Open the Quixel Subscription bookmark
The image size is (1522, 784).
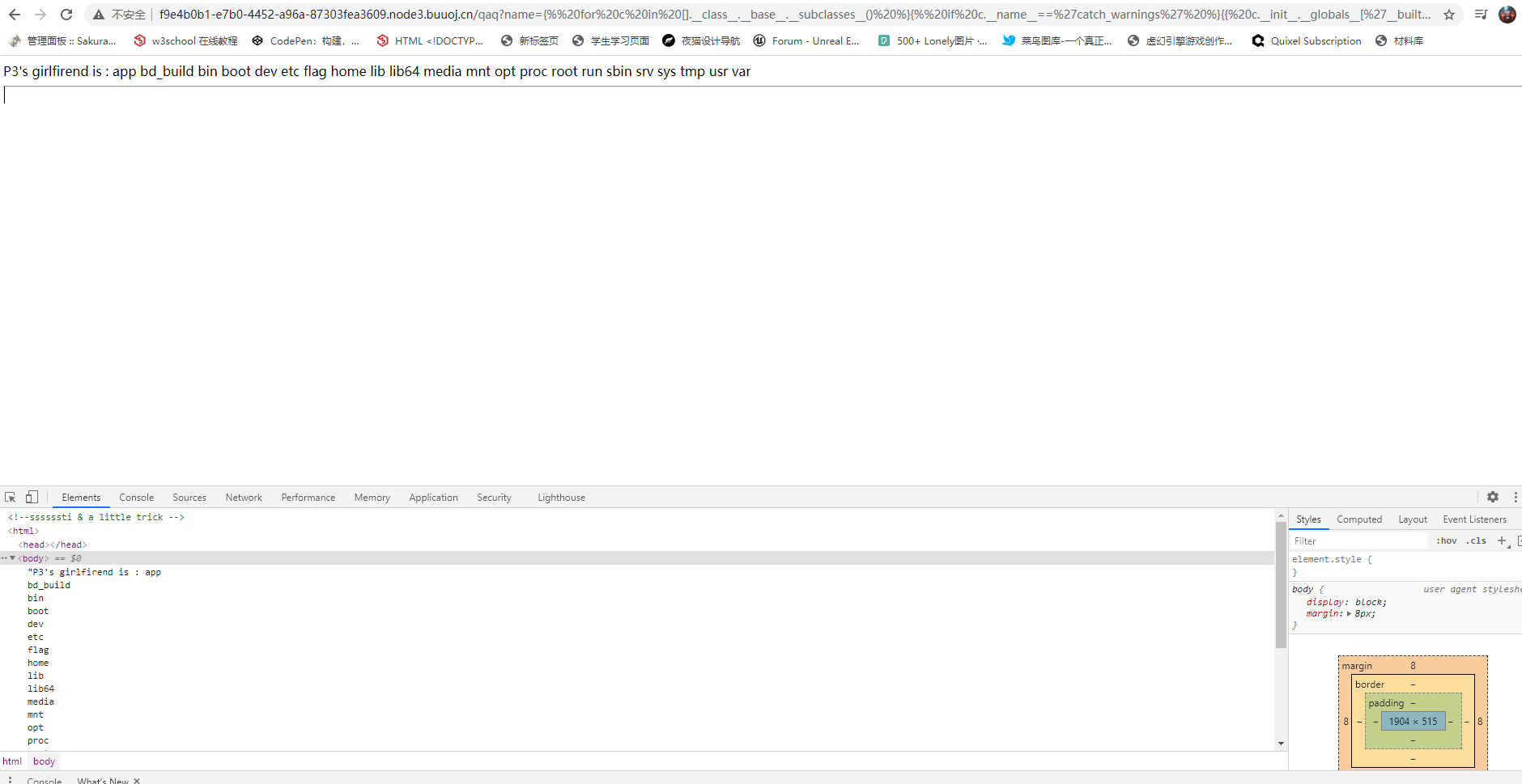[x=1307, y=41]
